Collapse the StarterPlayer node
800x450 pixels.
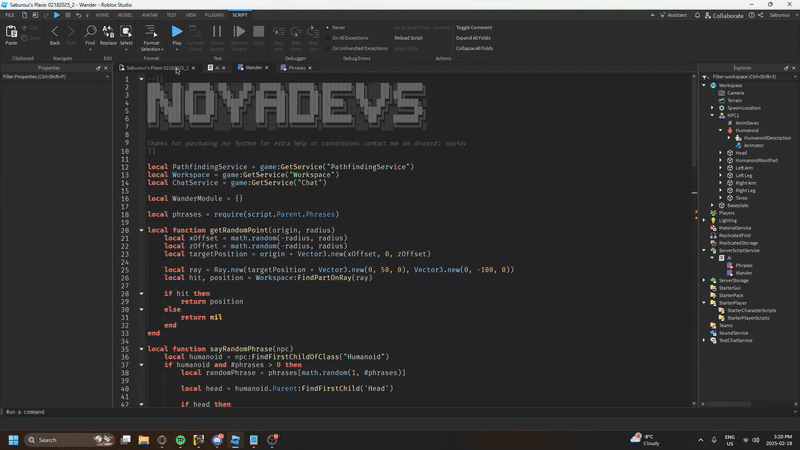click(x=705, y=303)
